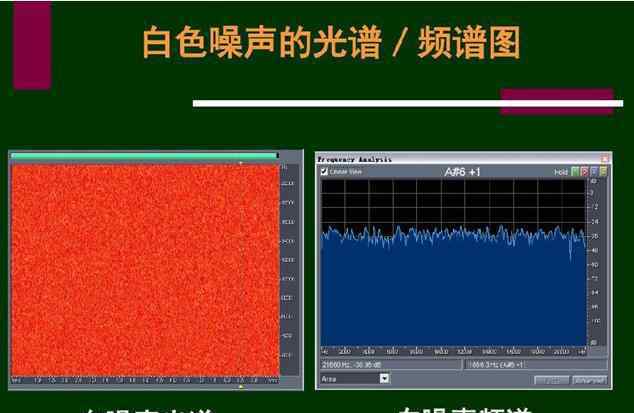Click the blue frequency spectrum graph
The width and height of the screenshot is (634, 413).
click(x=453, y=263)
